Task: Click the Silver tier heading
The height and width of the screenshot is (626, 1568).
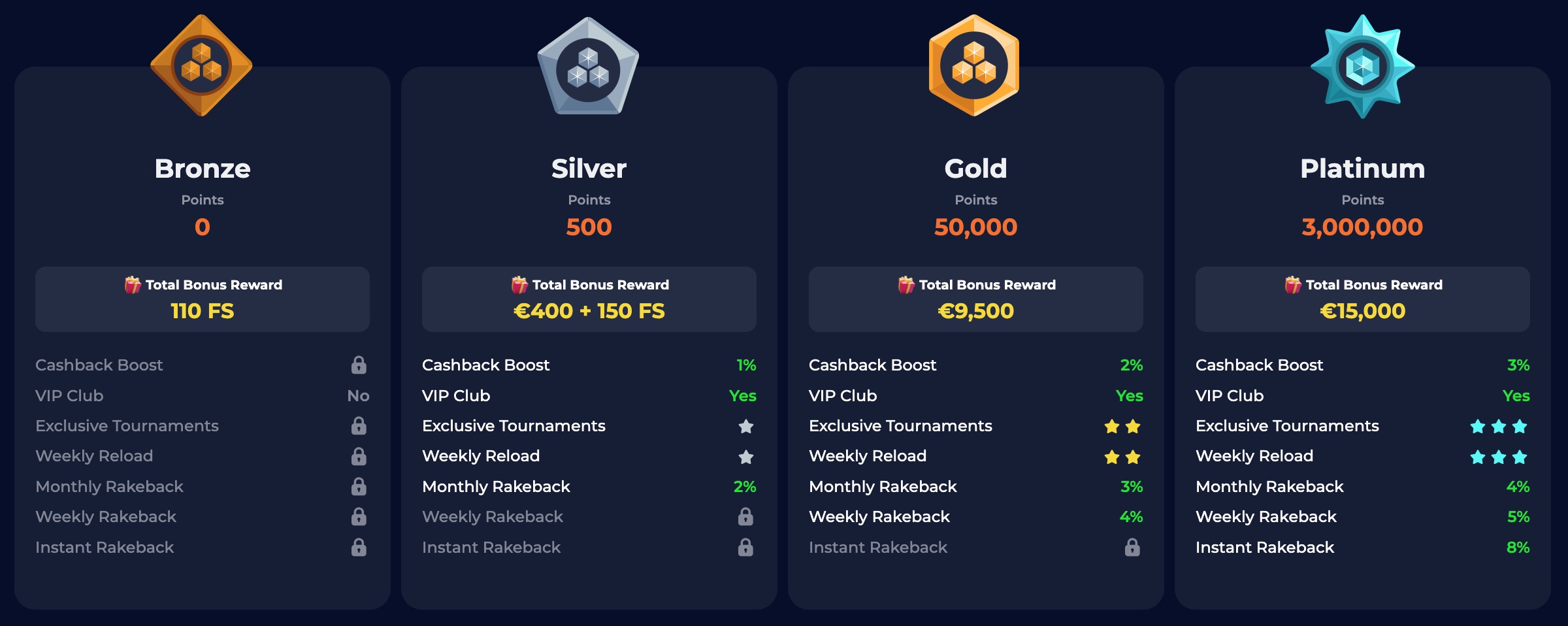Action: coord(589,169)
